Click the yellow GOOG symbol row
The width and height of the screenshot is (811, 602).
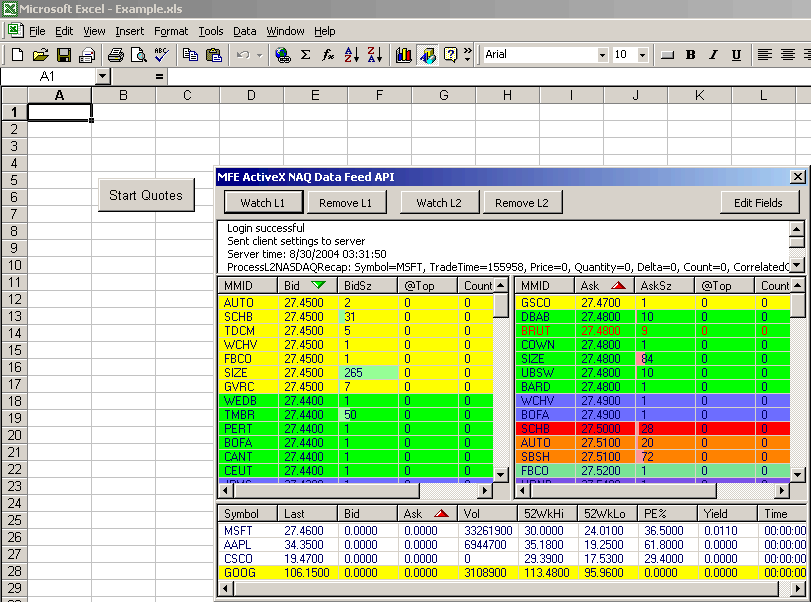pyautogui.click(x=240, y=573)
